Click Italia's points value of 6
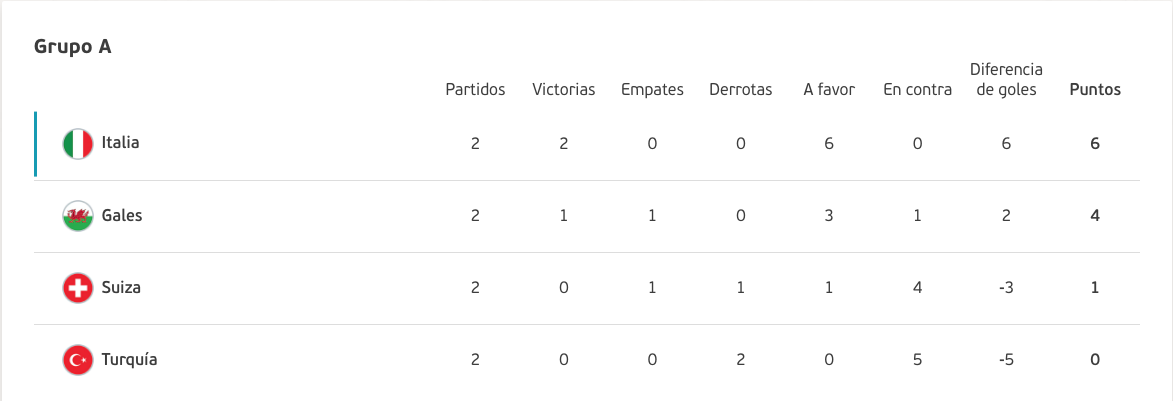The image size is (1173, 401). tap(1095, 144)
